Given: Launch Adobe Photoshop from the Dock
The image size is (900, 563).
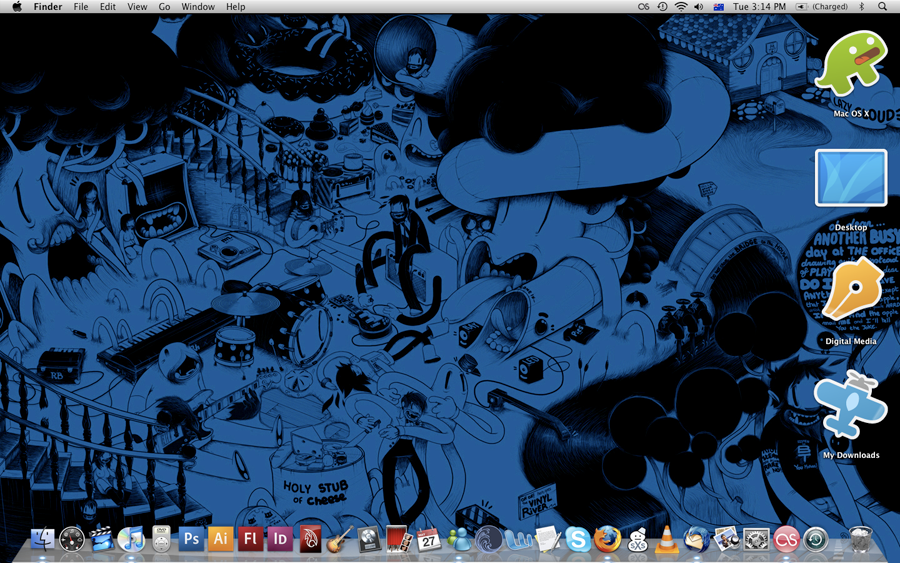Looking at the screenshot, I should (191, 539).
